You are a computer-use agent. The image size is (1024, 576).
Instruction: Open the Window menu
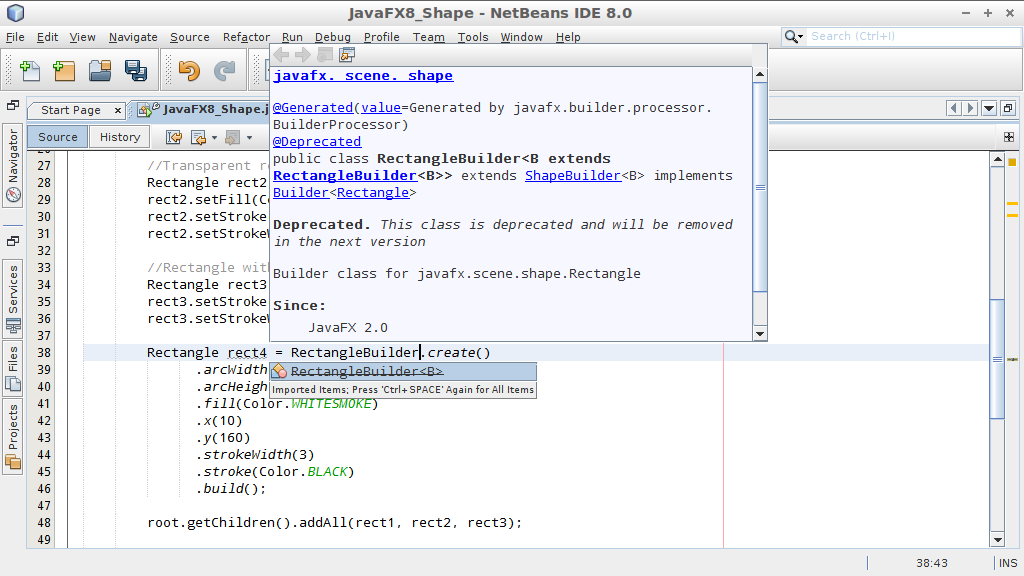click(x=521, y=37)
